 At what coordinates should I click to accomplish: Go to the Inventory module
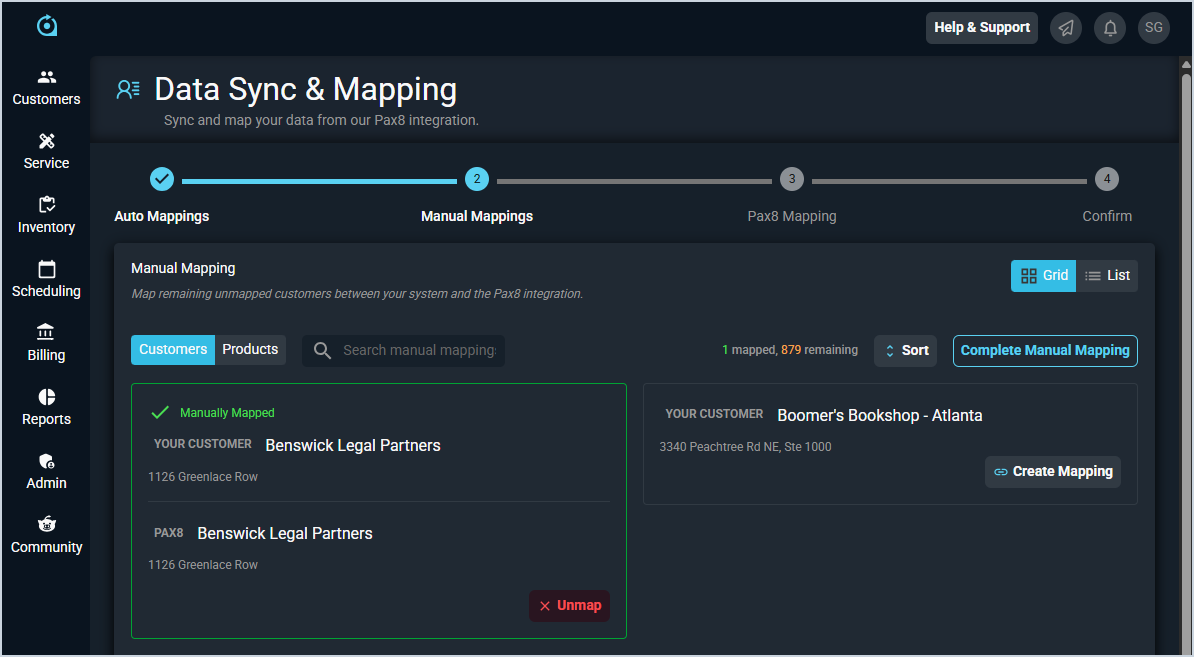coord(46,215)
